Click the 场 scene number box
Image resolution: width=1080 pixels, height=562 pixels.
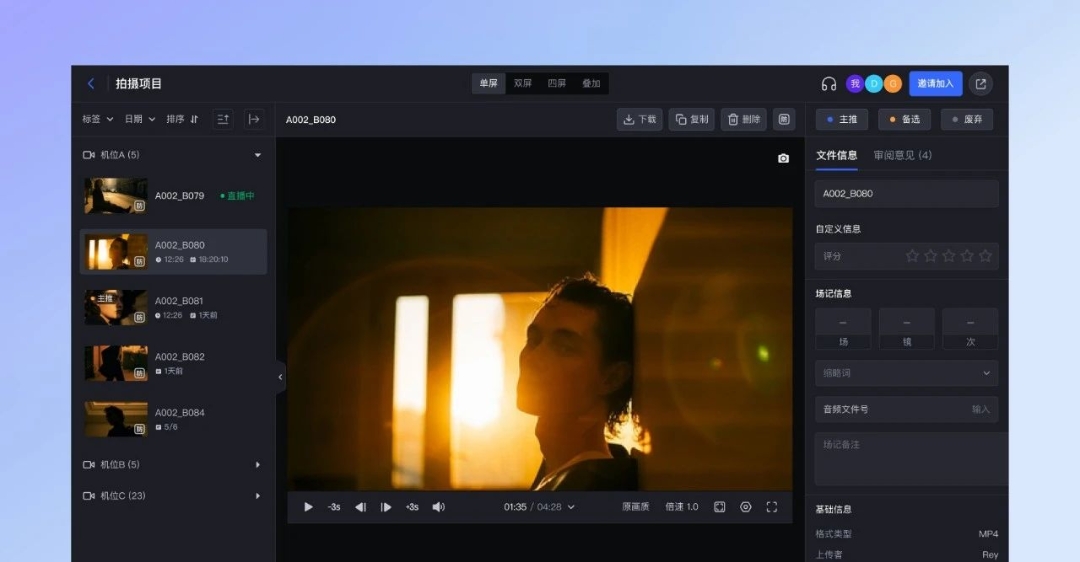tap(843, 329)
